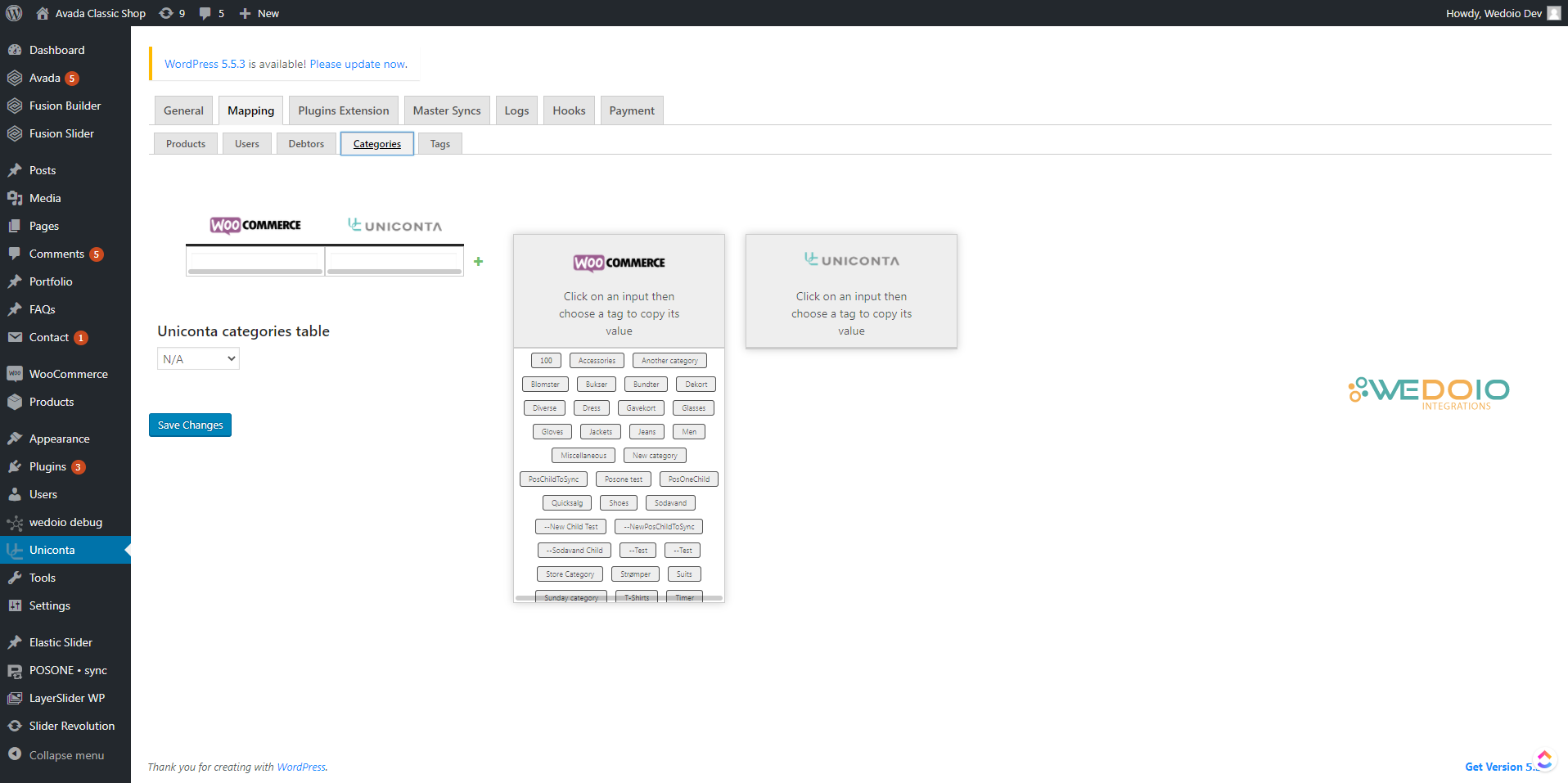The image size is (1568, 783).
Task: Click the Please update now link
Action: pyautogui.click(x=358, y=64)
